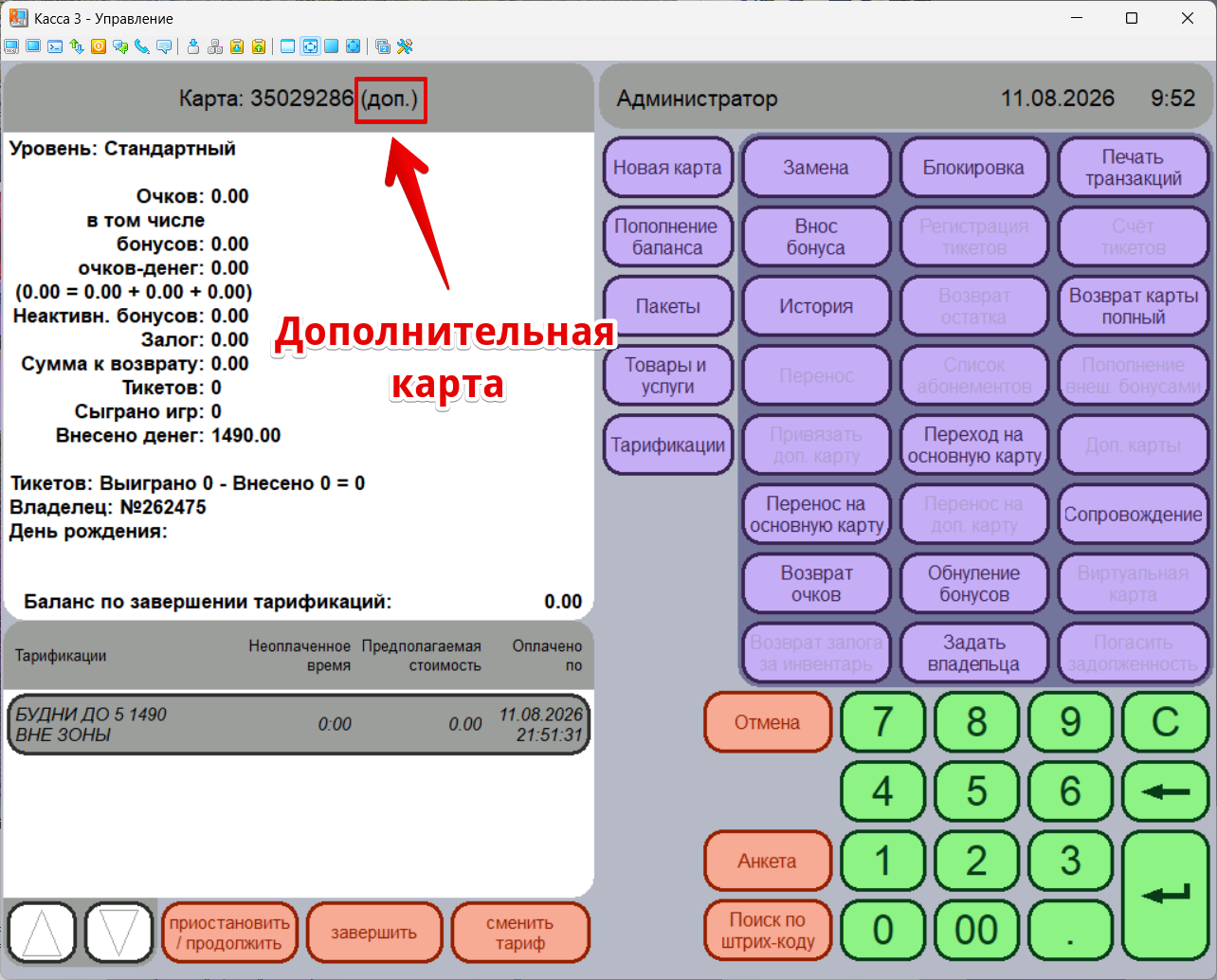The width and height of the screenshot is (1217, 980).
Task: Tap keypad 00 key
Action: coord(976,931)
